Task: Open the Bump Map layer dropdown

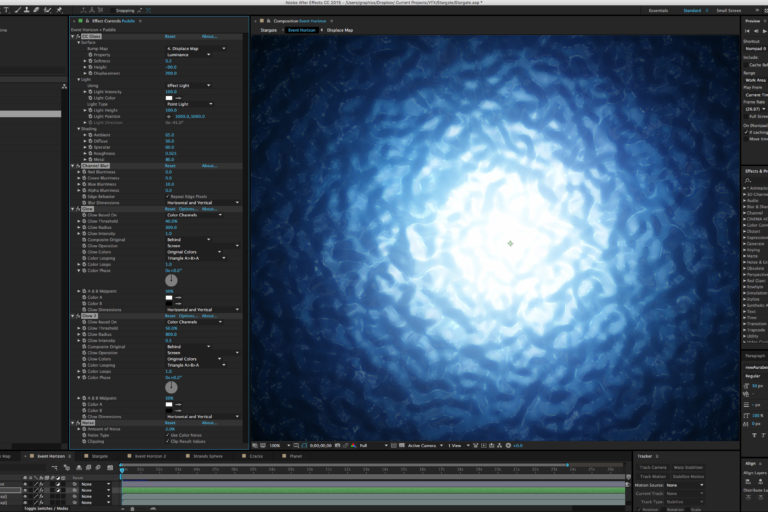Action: (x=195, y=48)
